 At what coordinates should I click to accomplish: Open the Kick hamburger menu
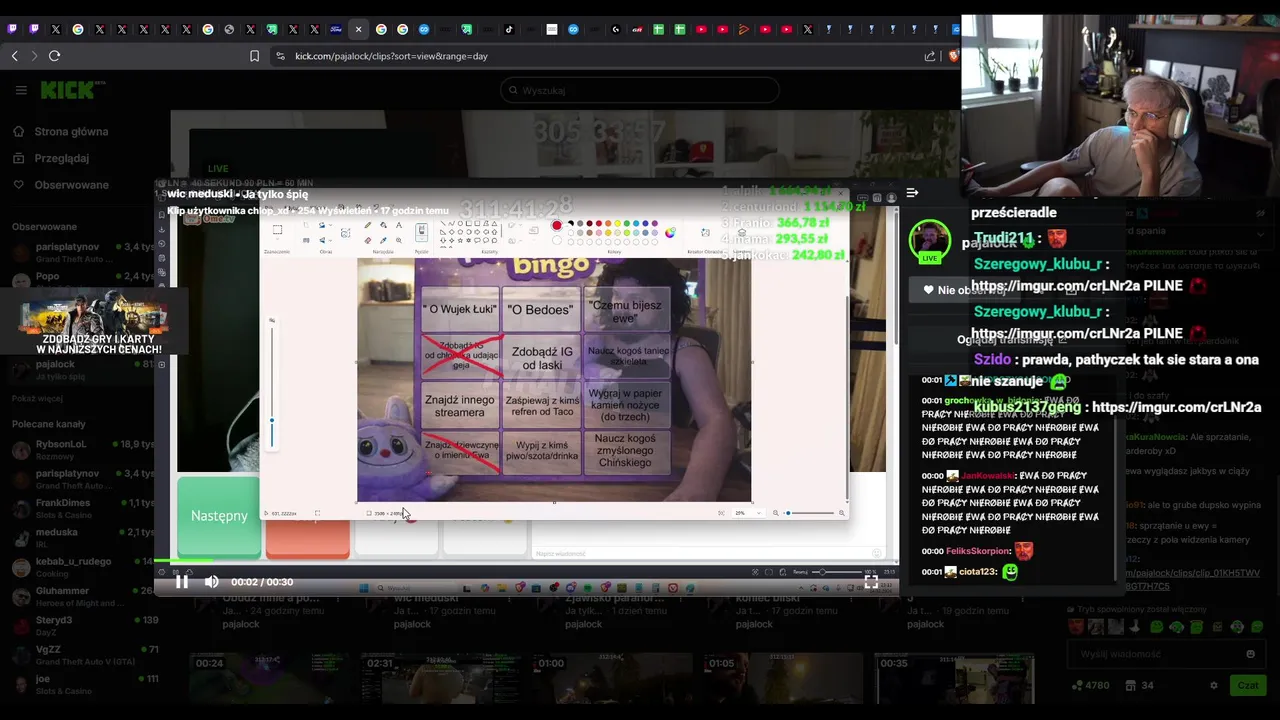(21, 90)
